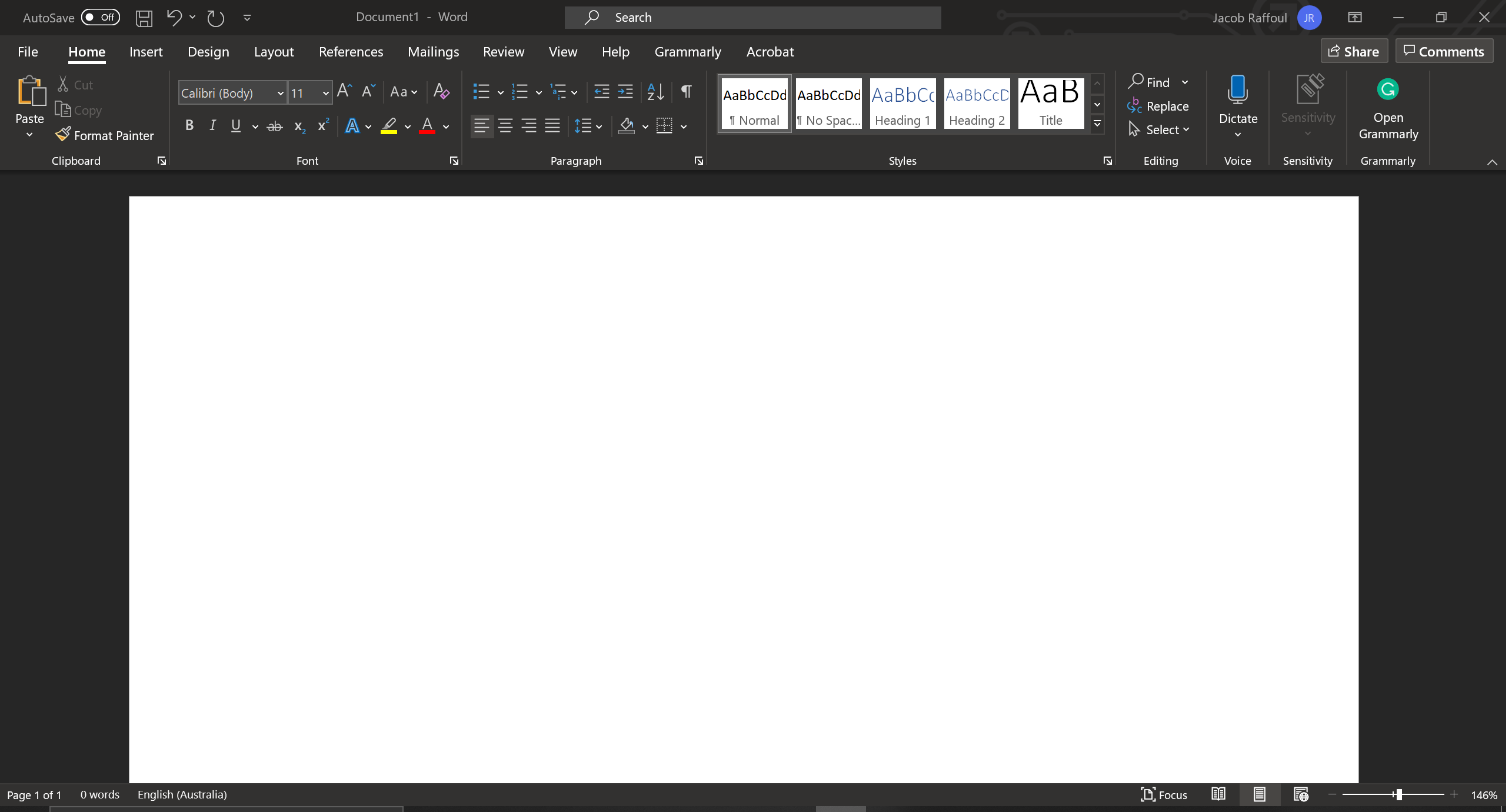Toggle bold formatting
This screenshot has height=812, width=1512.
pos(189,125)
